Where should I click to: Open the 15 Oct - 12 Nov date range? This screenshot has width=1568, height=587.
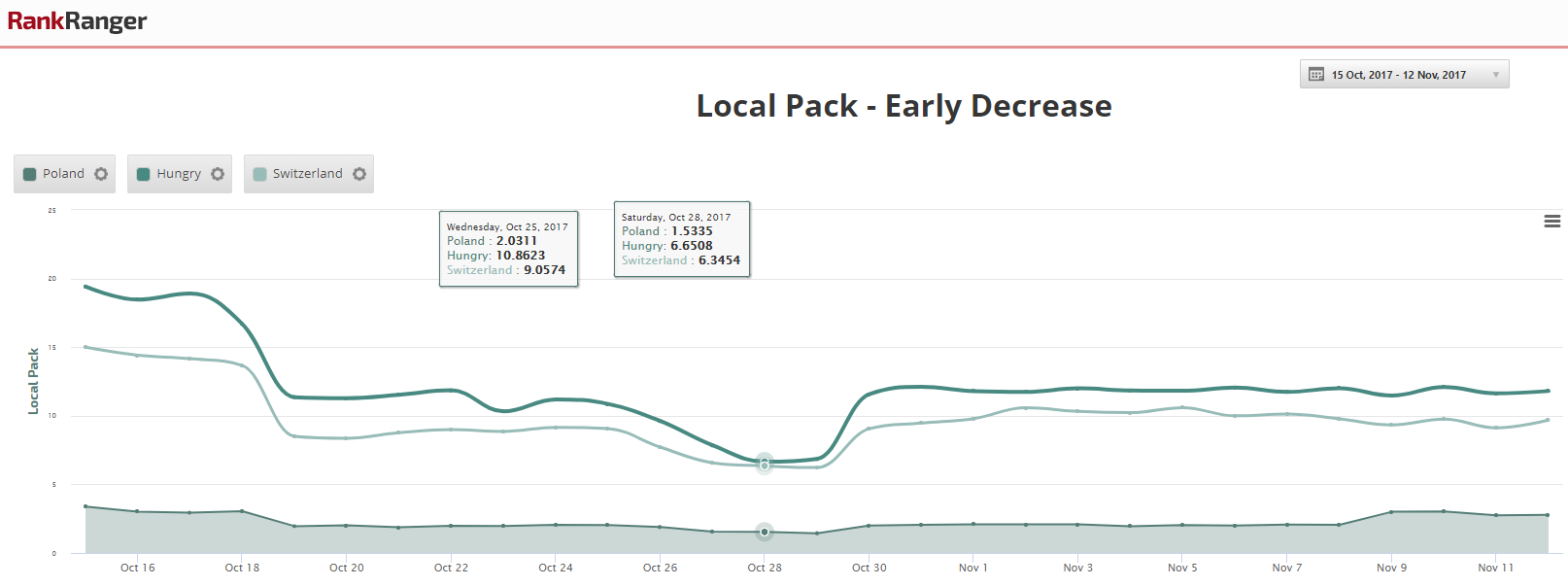pos(1398,75)
